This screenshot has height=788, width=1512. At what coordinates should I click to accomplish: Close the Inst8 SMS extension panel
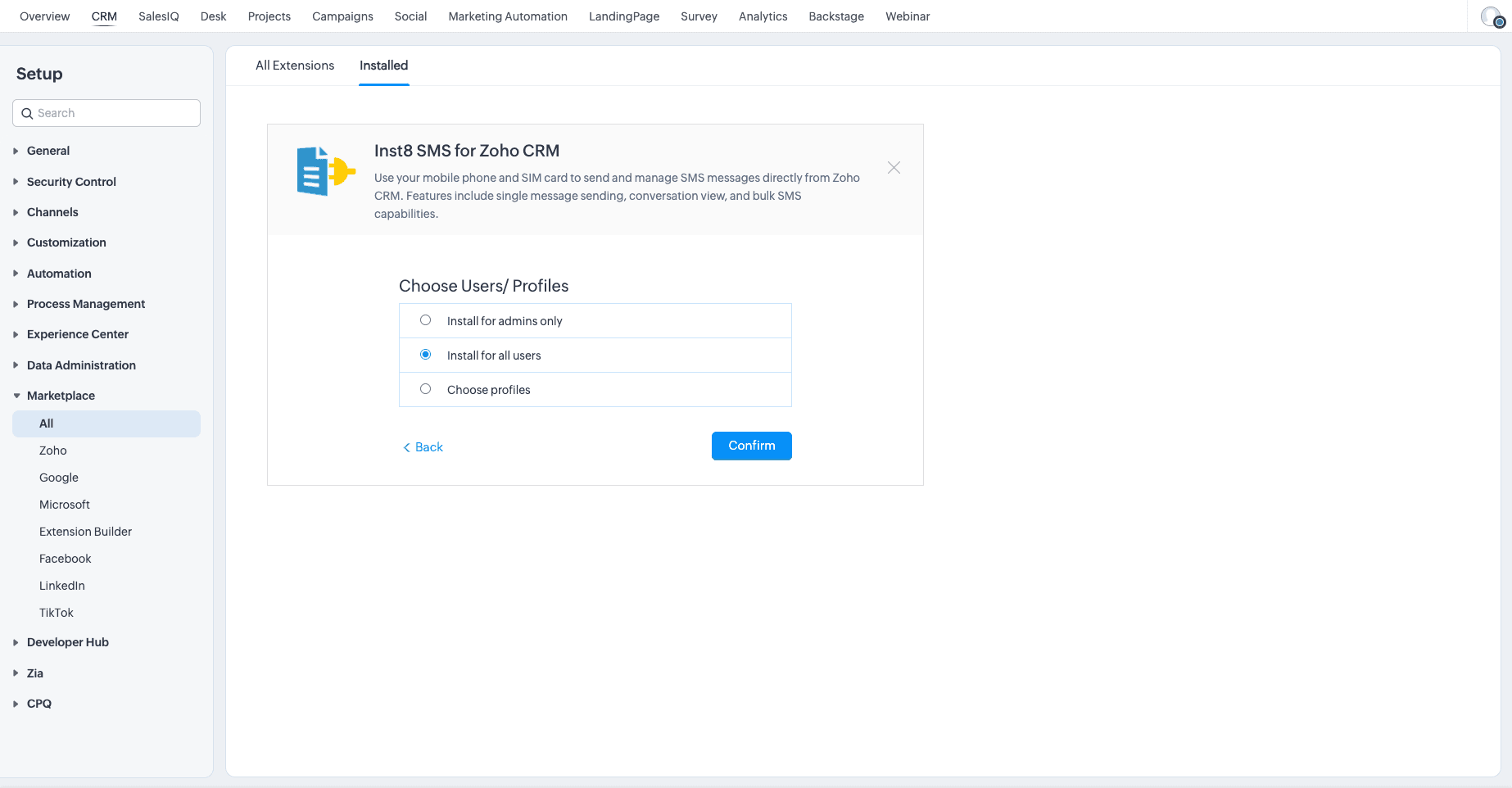(894, 167)
